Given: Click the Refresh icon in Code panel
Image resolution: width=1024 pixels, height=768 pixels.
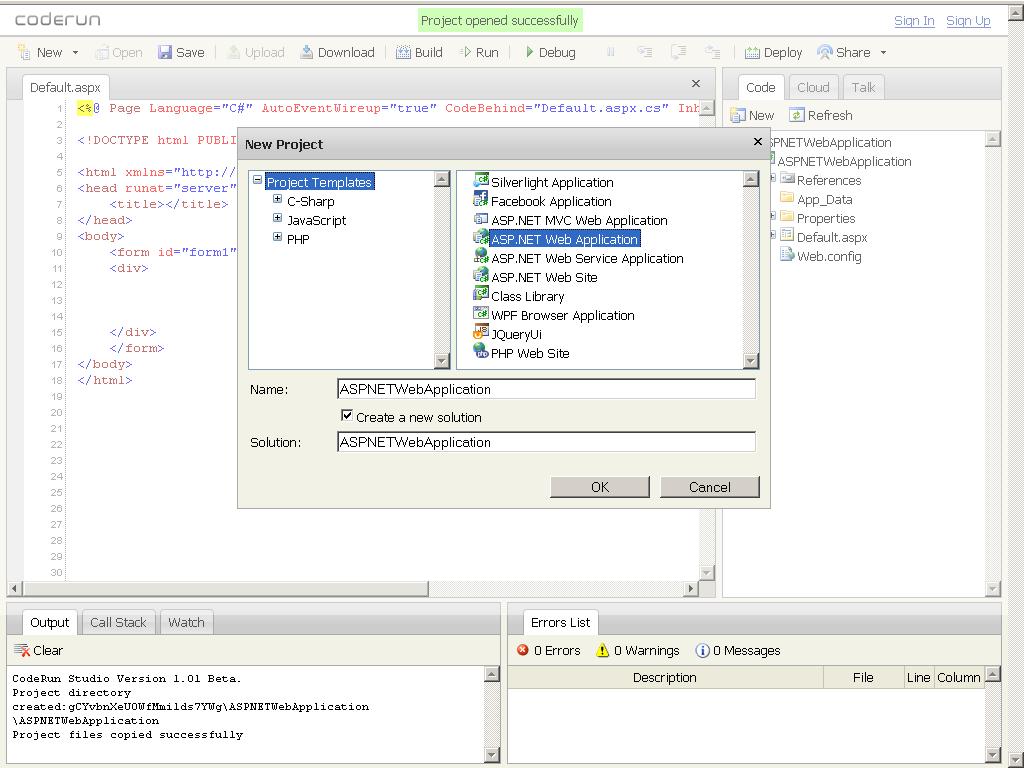Looking at the screenshot, I should point(797,115).
